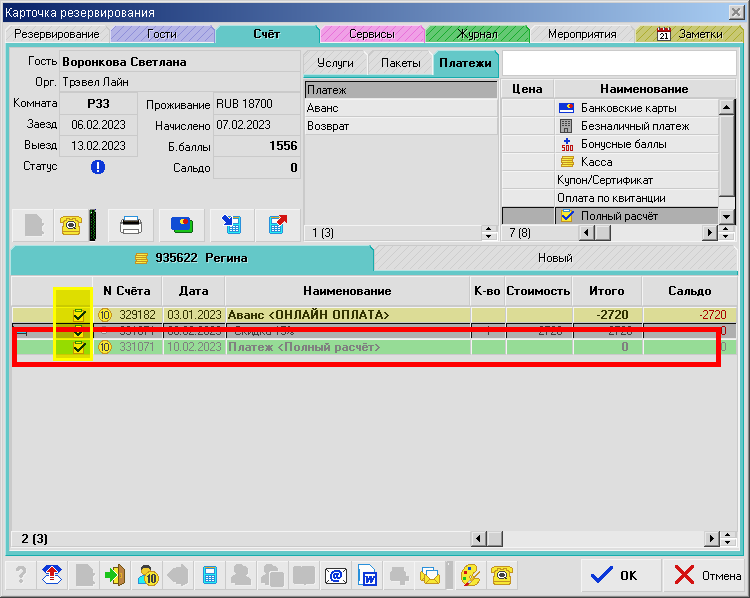Click the calculator with blue arrow icon

tap(231, 224)
